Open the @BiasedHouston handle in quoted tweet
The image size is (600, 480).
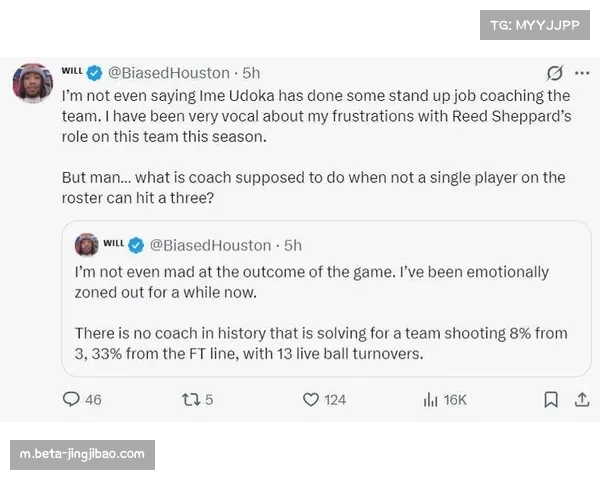[x=210, y=245]
